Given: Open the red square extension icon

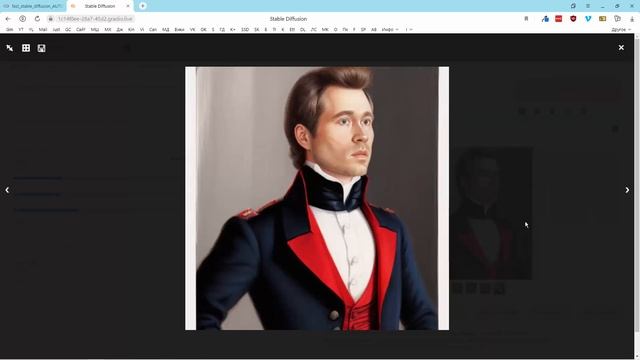Looking at the screenshot, I should coord(559,19).
